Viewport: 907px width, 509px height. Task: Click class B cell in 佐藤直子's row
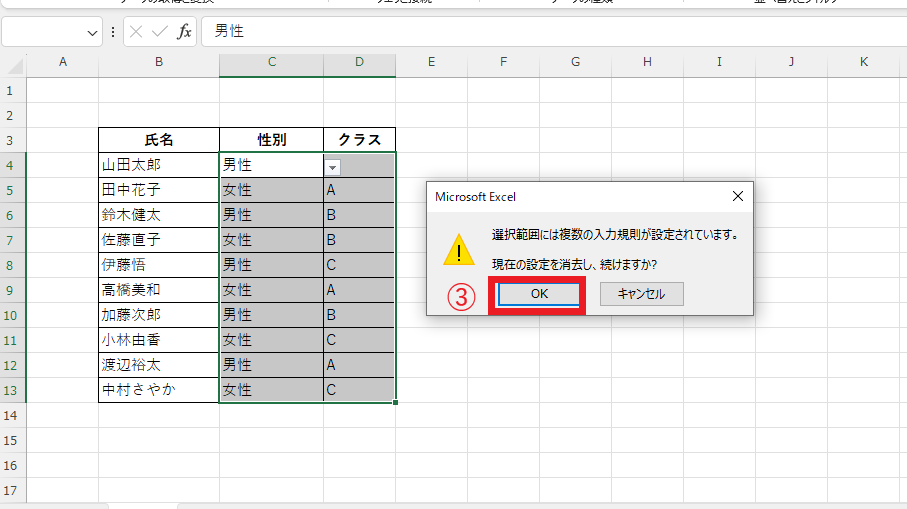coord(360,240)
